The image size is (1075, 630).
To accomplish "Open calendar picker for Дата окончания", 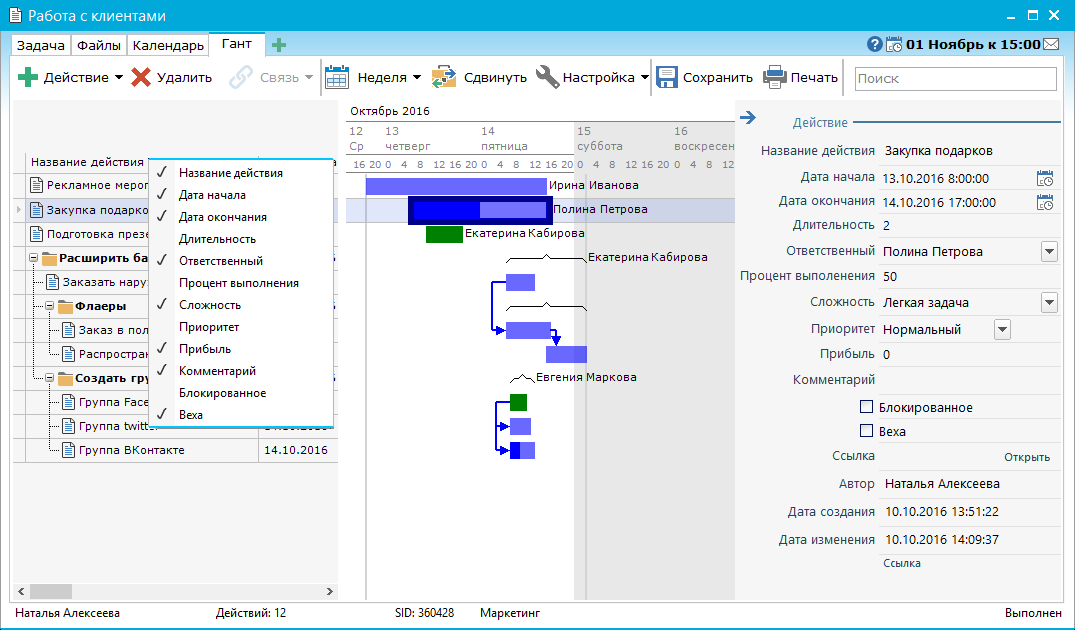I will [1044, 202].
